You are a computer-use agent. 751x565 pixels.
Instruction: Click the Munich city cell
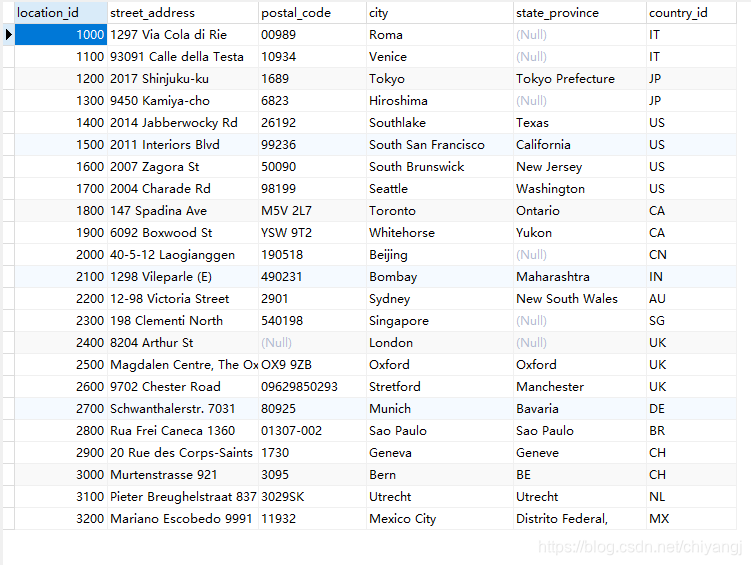tap(440, 409)
